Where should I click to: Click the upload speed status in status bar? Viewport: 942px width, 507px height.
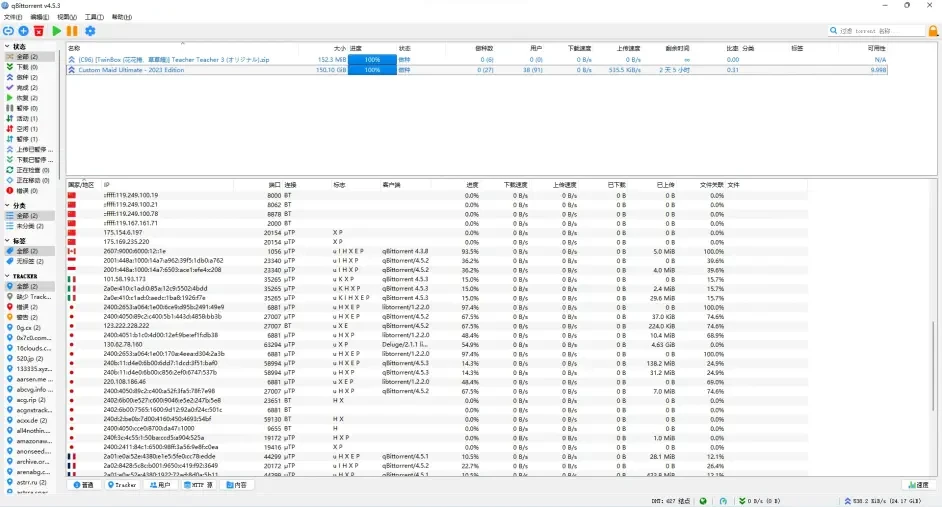[x=883, y=500]
